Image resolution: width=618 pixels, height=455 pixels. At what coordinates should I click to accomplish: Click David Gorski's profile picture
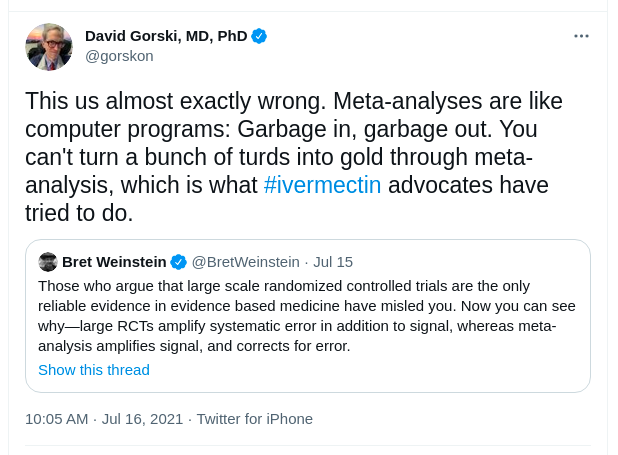tap(49, 47)
